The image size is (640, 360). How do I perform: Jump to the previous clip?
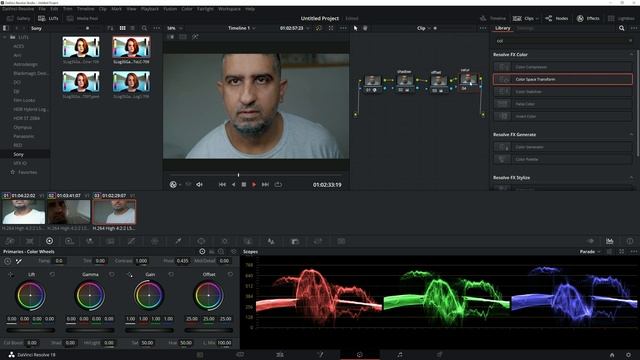222,184
